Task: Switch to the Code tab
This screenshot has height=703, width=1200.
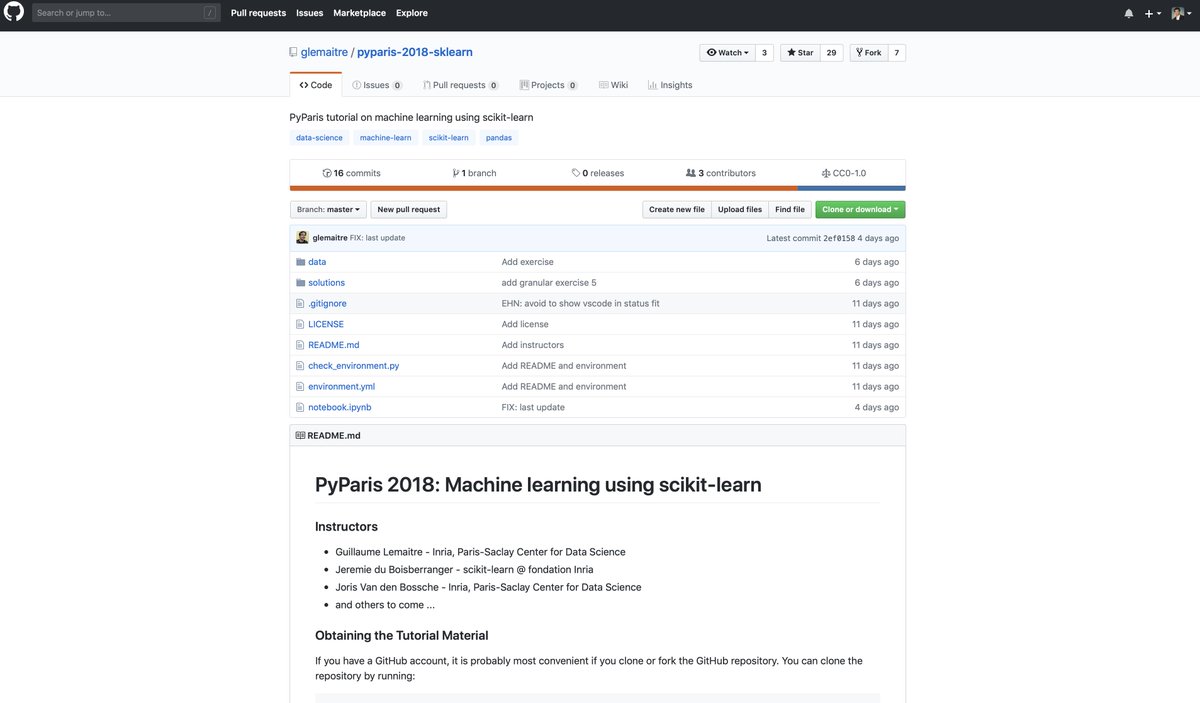Action: (x=316, y=85)
